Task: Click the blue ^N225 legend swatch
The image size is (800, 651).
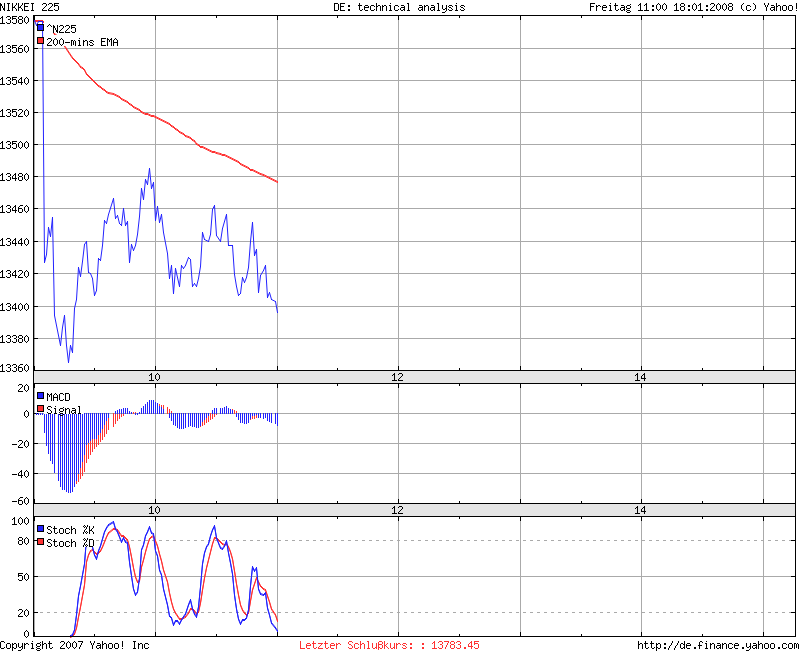Action: click(40, 28)
